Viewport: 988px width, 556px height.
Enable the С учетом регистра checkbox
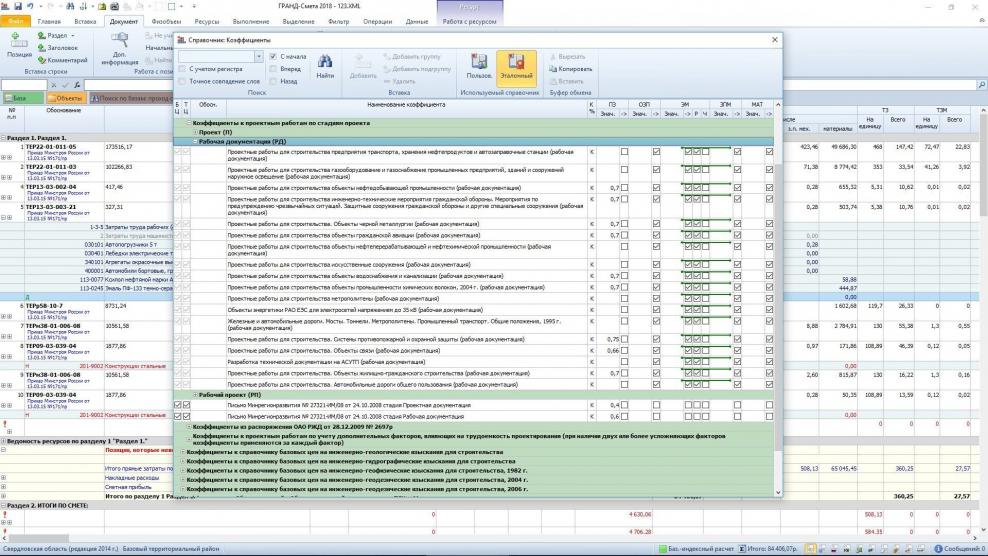pyautogui.click(x=183, y=69)
